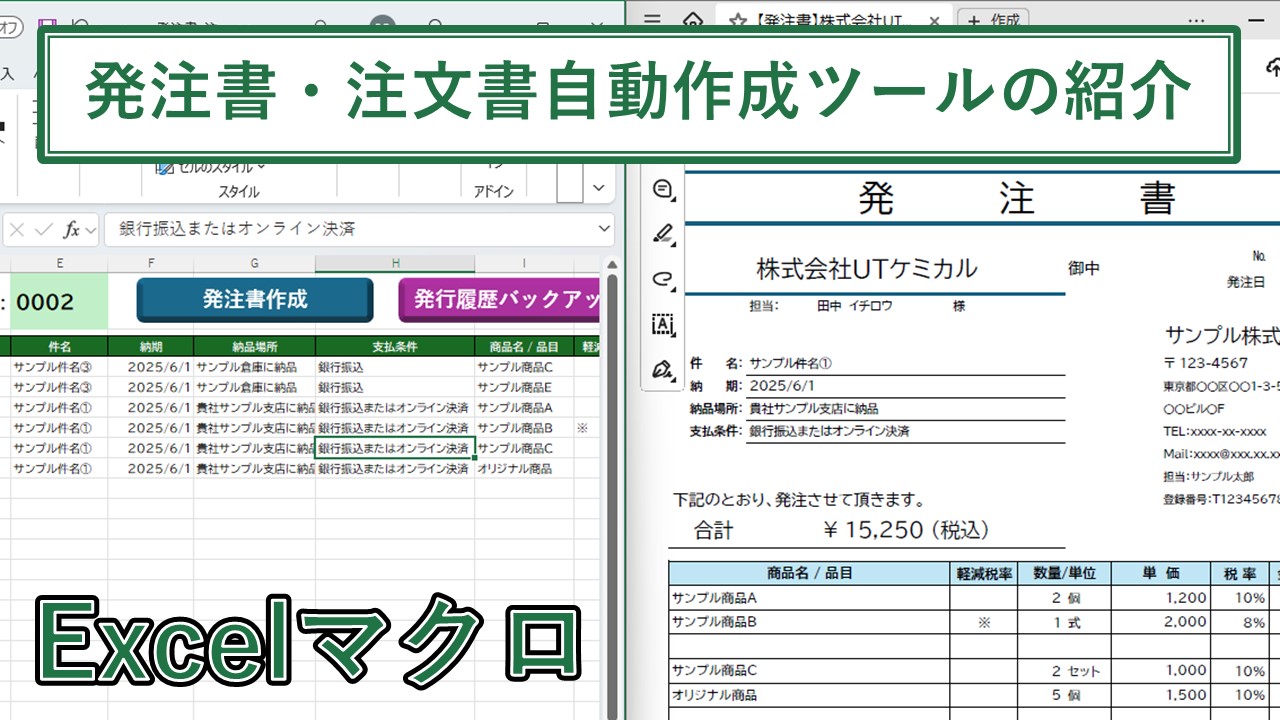Select the add comment tool in the PDF sidebar

click(x=663, y=189)
